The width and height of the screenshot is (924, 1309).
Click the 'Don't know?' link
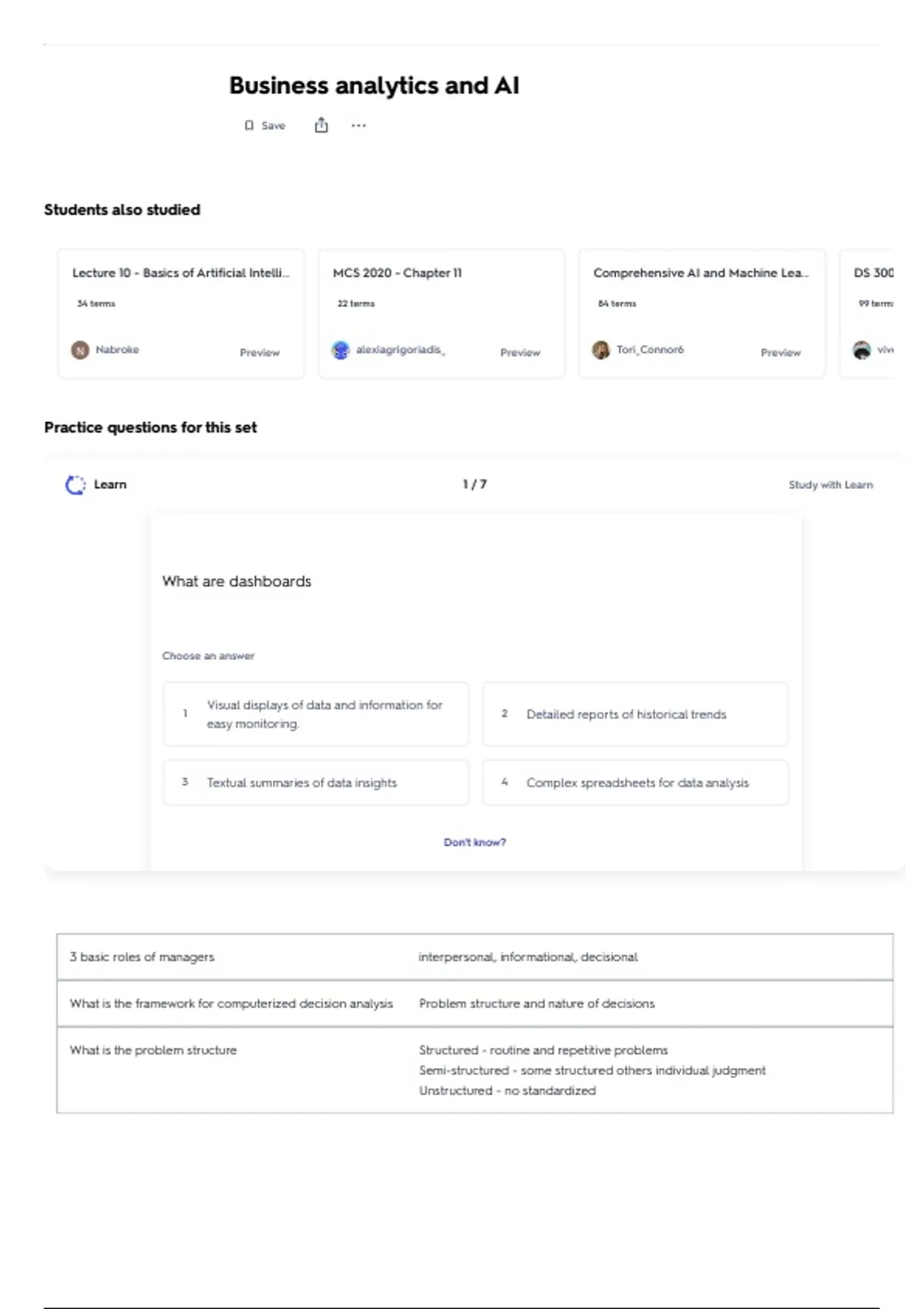474,842
